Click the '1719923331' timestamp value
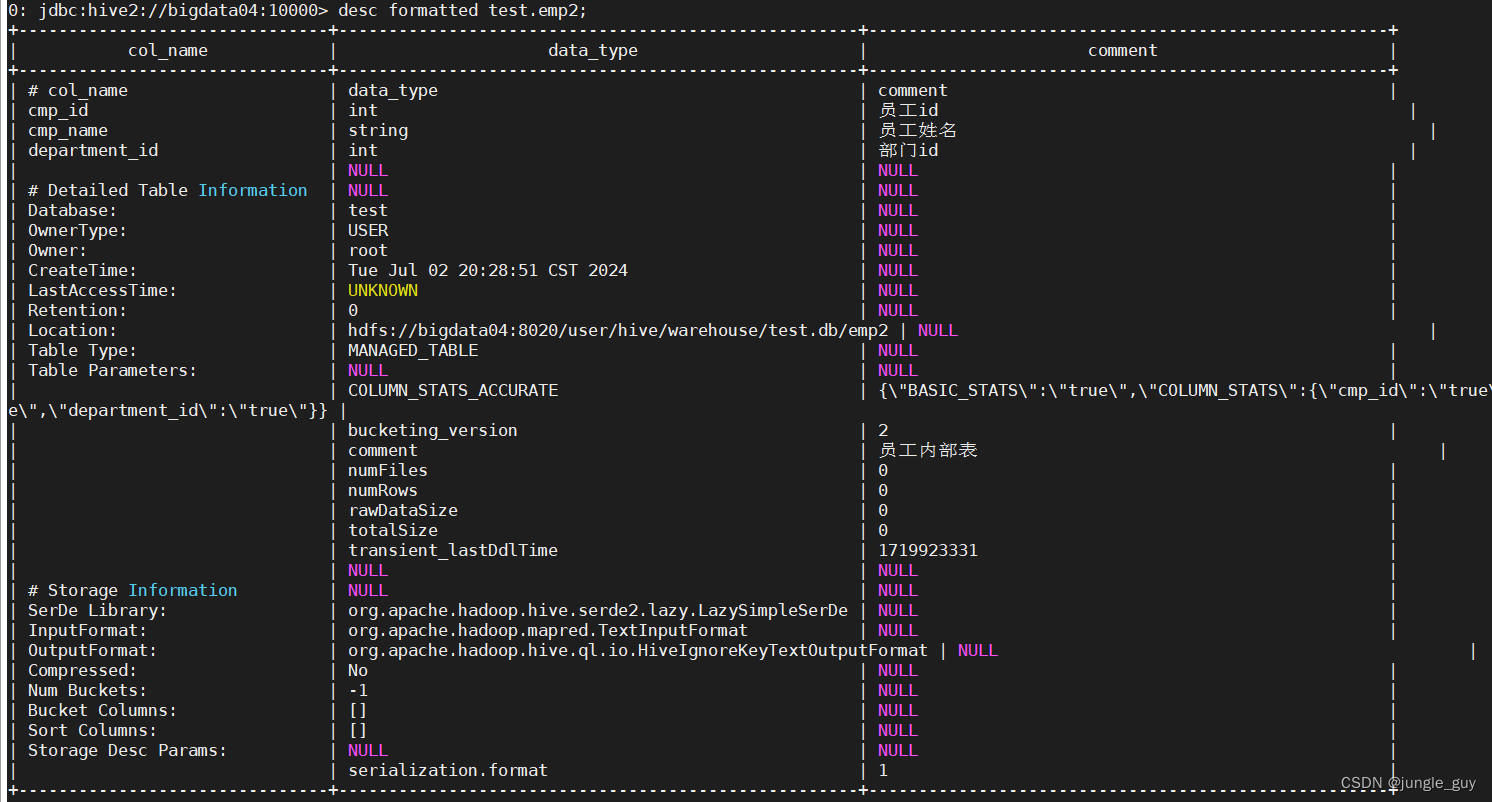This screenshot has height=802, width=1492. tap(928, 550)
